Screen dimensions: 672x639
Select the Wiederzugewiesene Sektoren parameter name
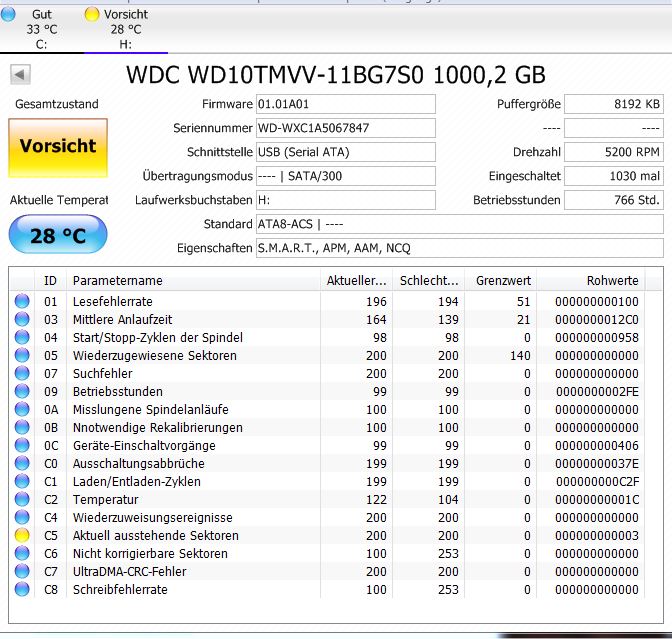155,356
